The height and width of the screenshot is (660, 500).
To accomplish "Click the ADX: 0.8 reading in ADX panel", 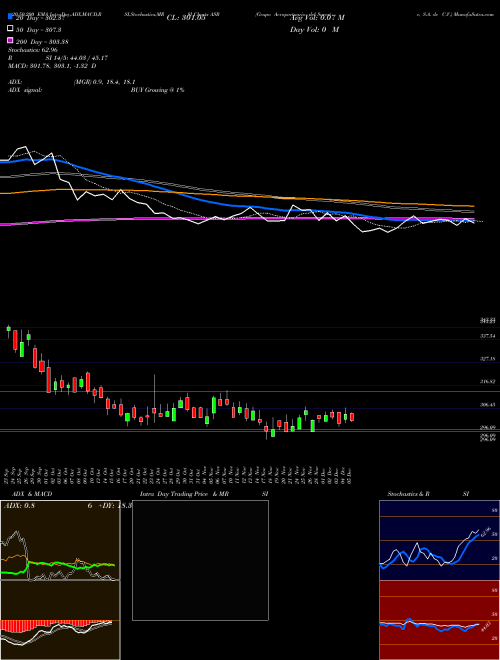I will (19, 506).
